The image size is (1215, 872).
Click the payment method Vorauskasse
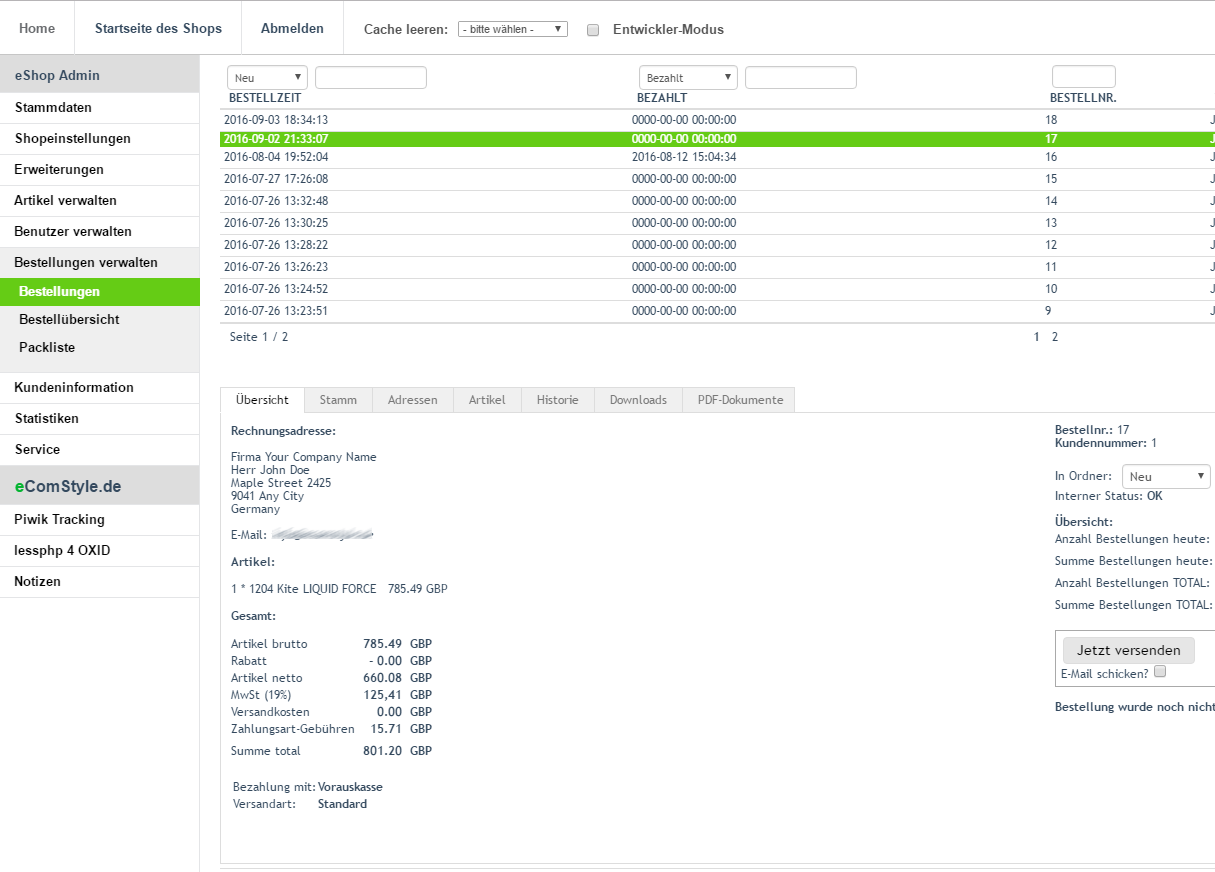tap(350, 787)
